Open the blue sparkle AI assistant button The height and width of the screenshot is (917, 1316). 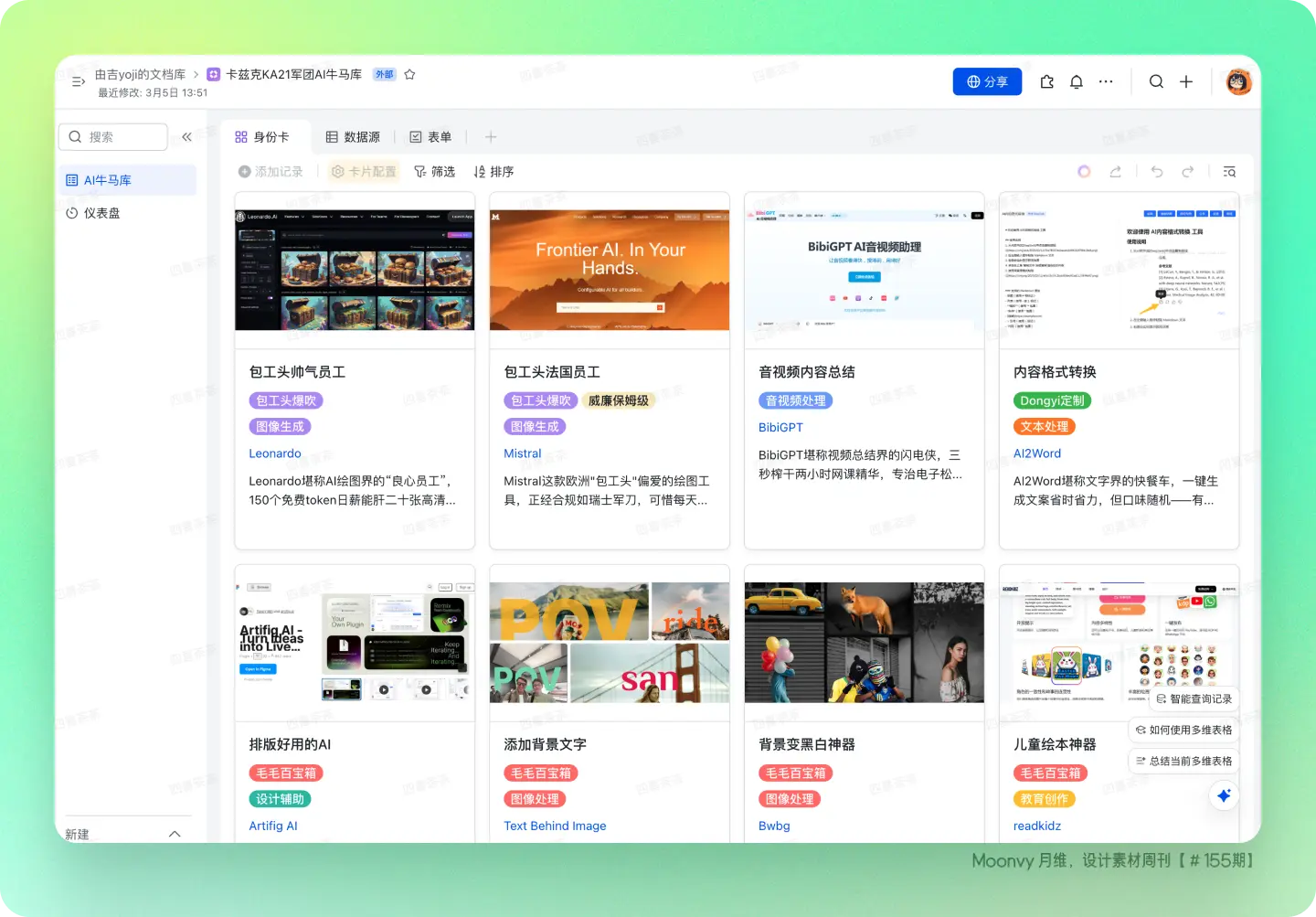tap(1224, 795)
